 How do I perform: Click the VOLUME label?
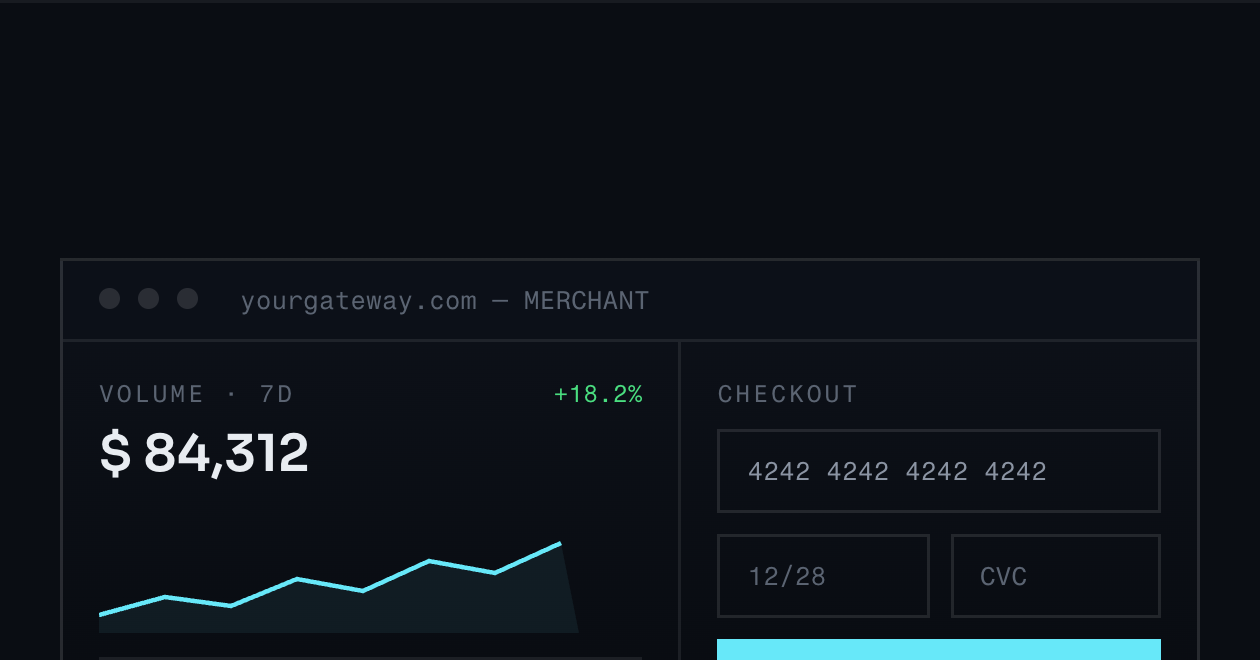(152, 394)
